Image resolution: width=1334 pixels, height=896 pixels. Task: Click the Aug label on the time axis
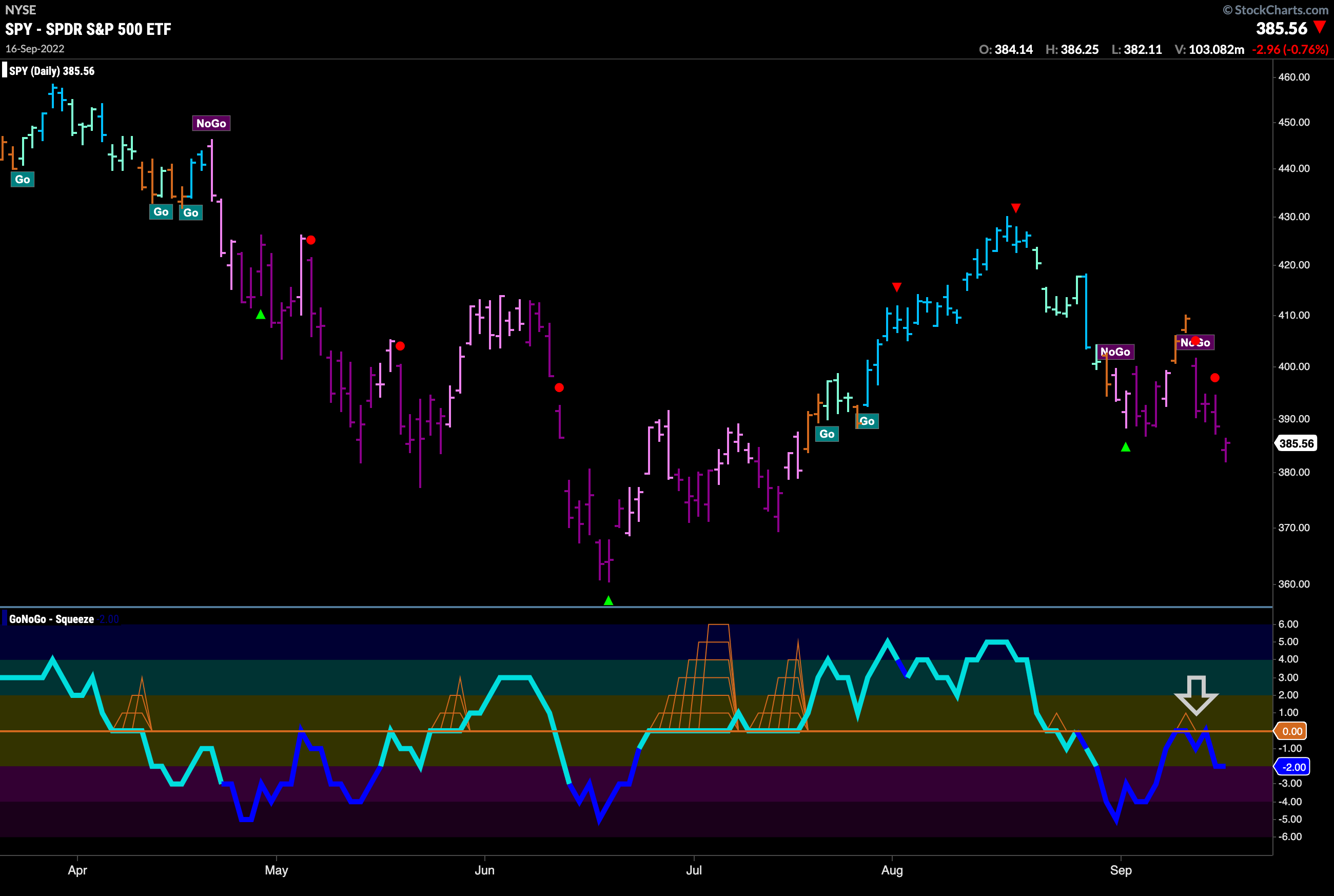click(x=892, y=870)
